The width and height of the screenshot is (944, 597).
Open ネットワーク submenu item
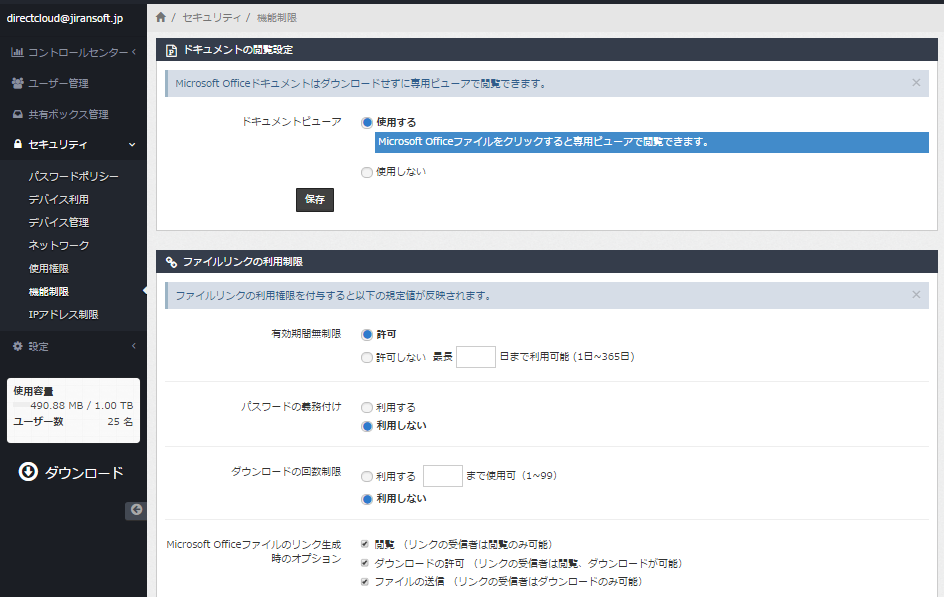click(x=58, y=245)
